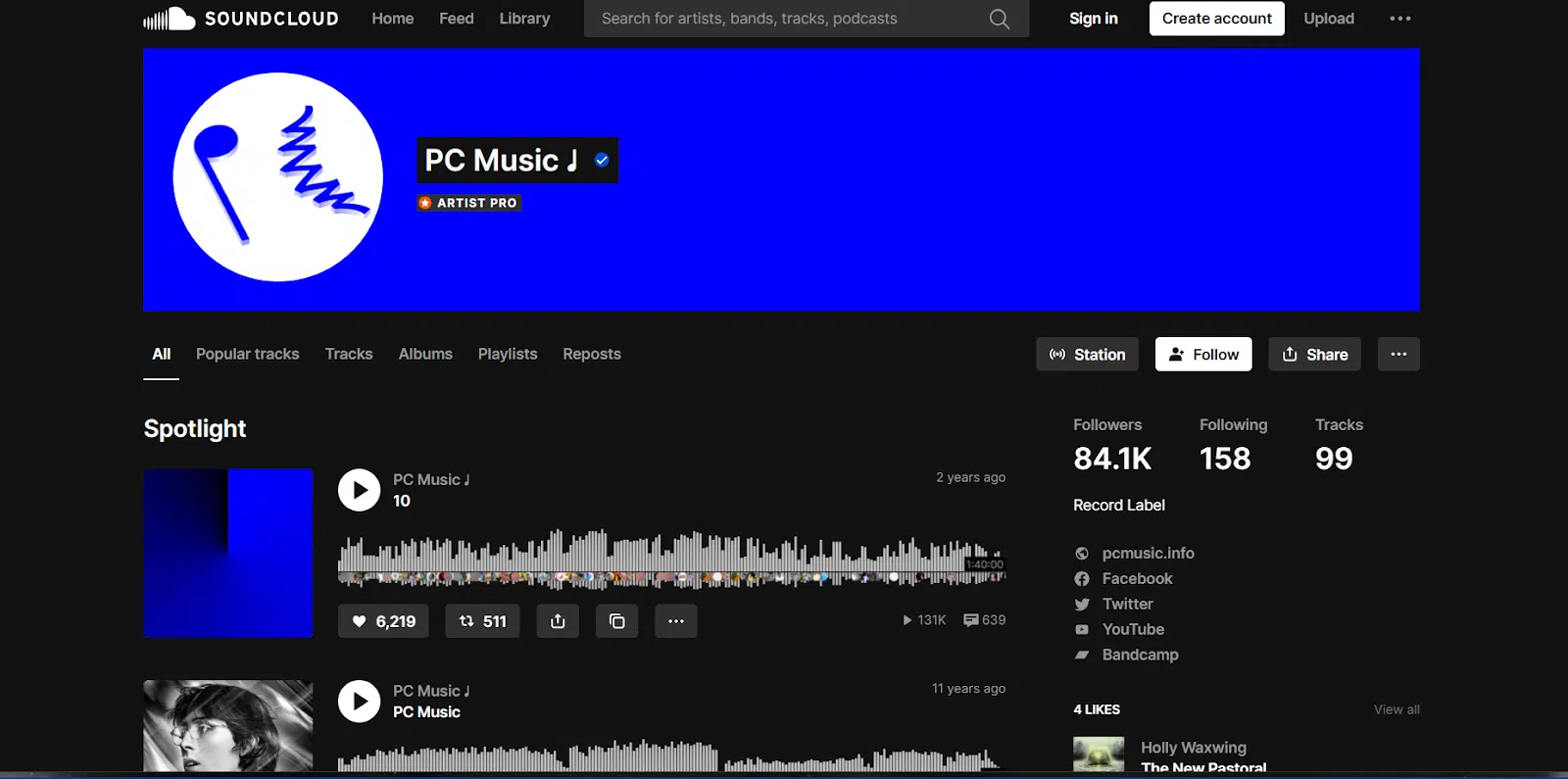Open the Bandcamp profile link
Image resolution: width=1568 pixels, height=779 pixels.
click(1140, 655)
